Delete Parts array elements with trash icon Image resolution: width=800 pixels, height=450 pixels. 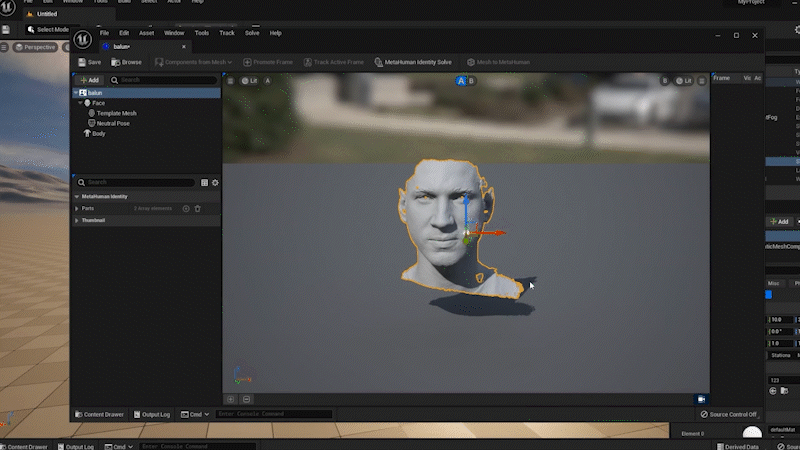tap(198, 208)
